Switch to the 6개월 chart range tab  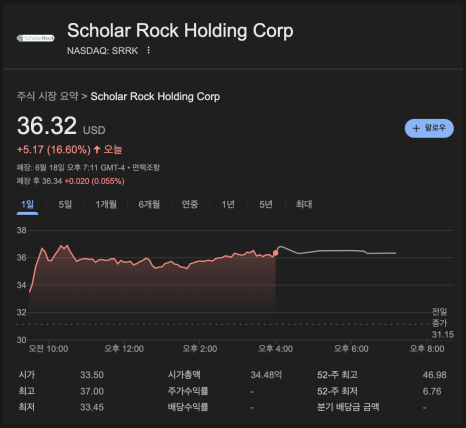(x=149, y=204)
